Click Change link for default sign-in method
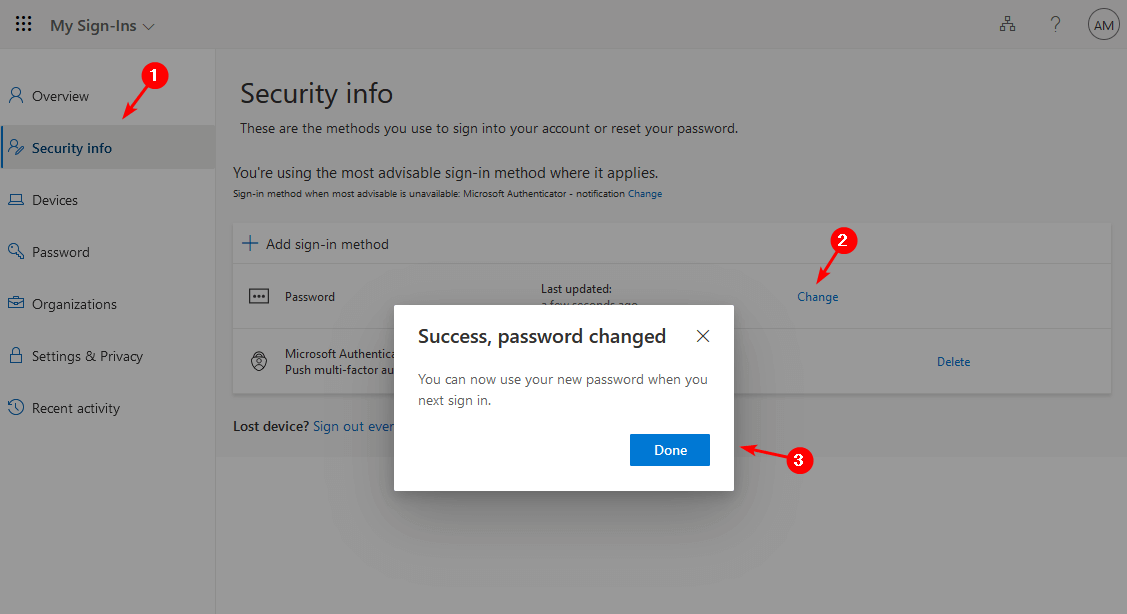The width and height of the screenshot is (1127, 614). coord(645,194)
